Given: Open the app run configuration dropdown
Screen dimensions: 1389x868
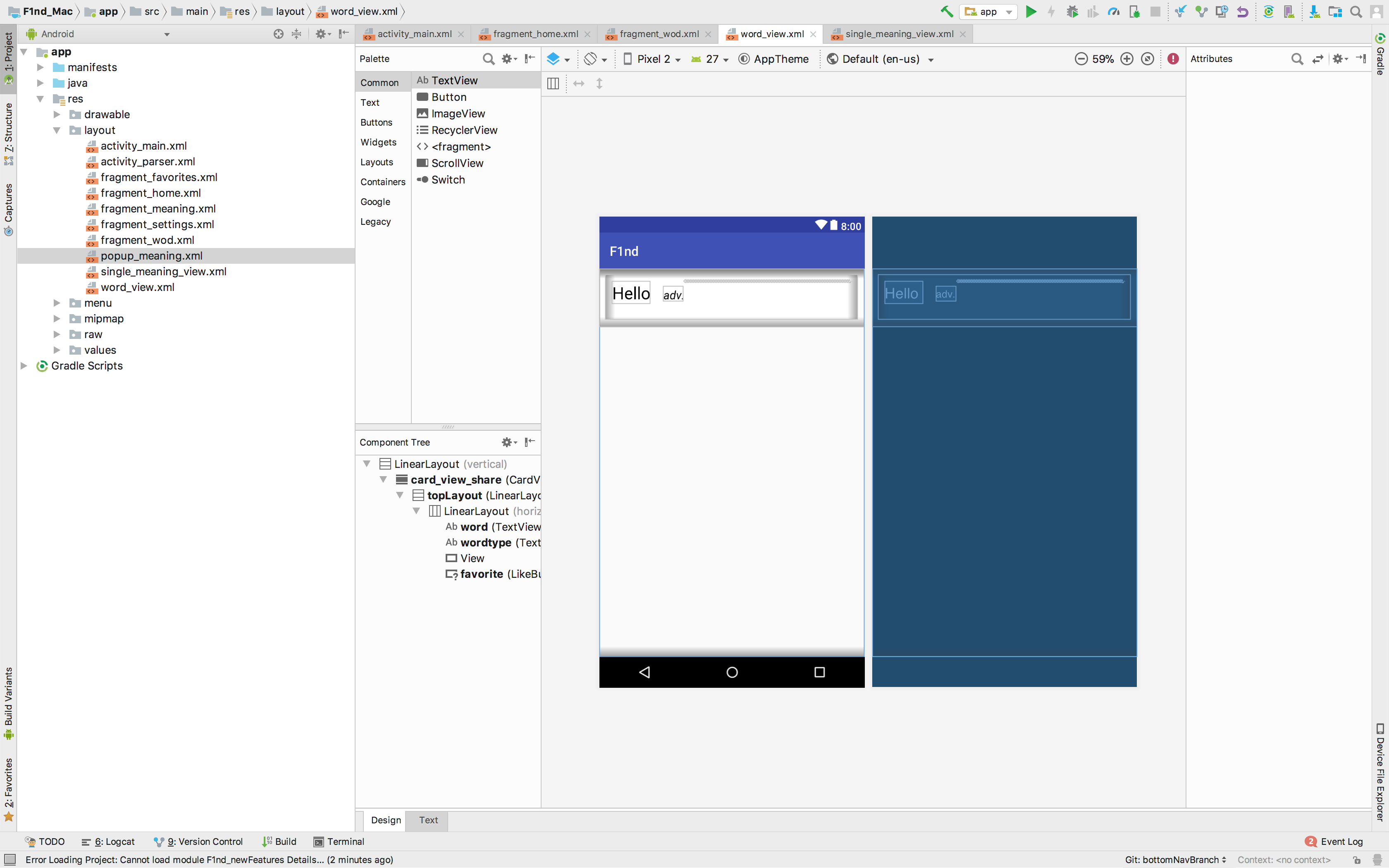Looking at the screenshot, I should tap(988, 12).
